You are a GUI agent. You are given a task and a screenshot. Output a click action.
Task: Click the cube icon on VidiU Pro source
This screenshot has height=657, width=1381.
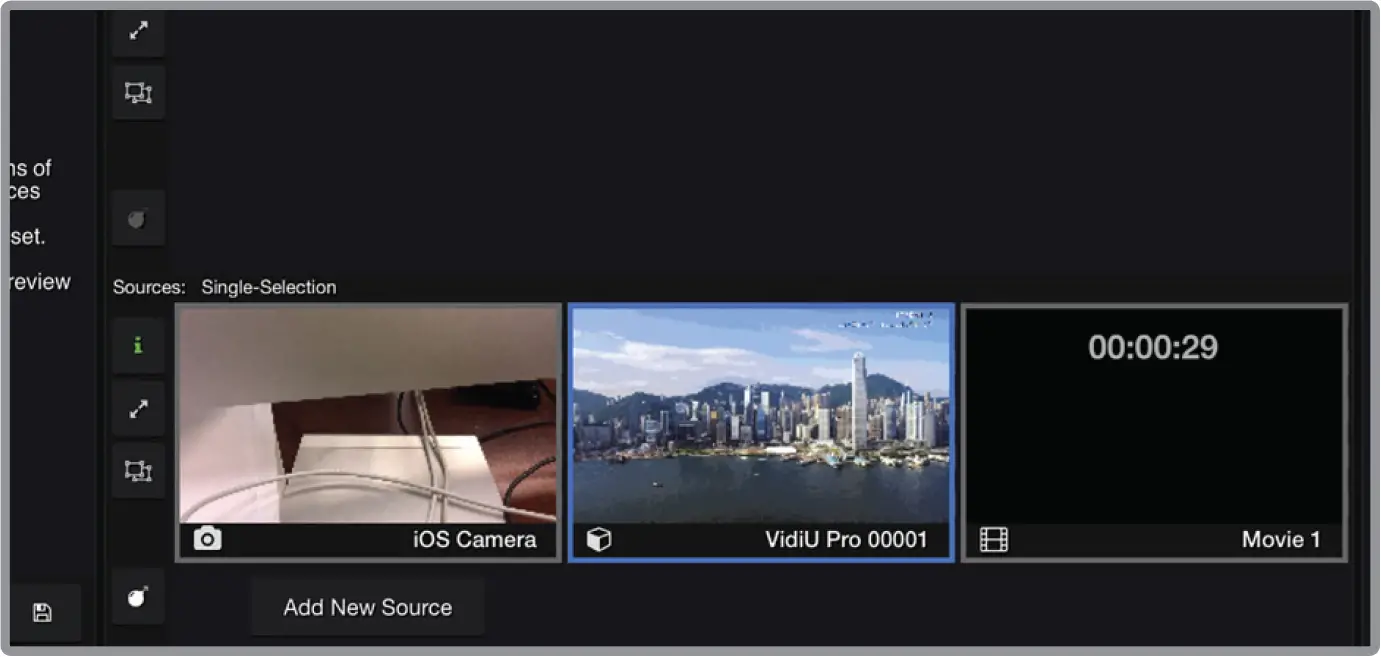tap(599, 540)
